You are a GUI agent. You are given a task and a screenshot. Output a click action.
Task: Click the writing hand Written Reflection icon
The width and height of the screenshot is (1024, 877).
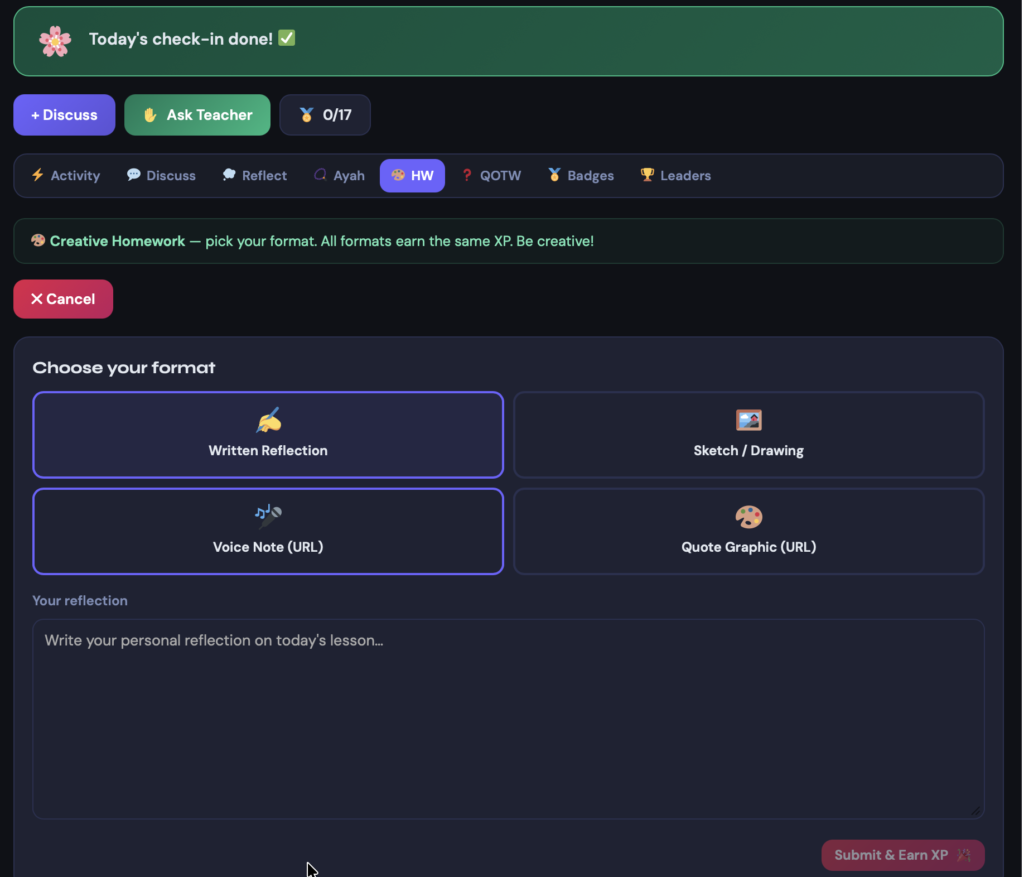(268, 420)
